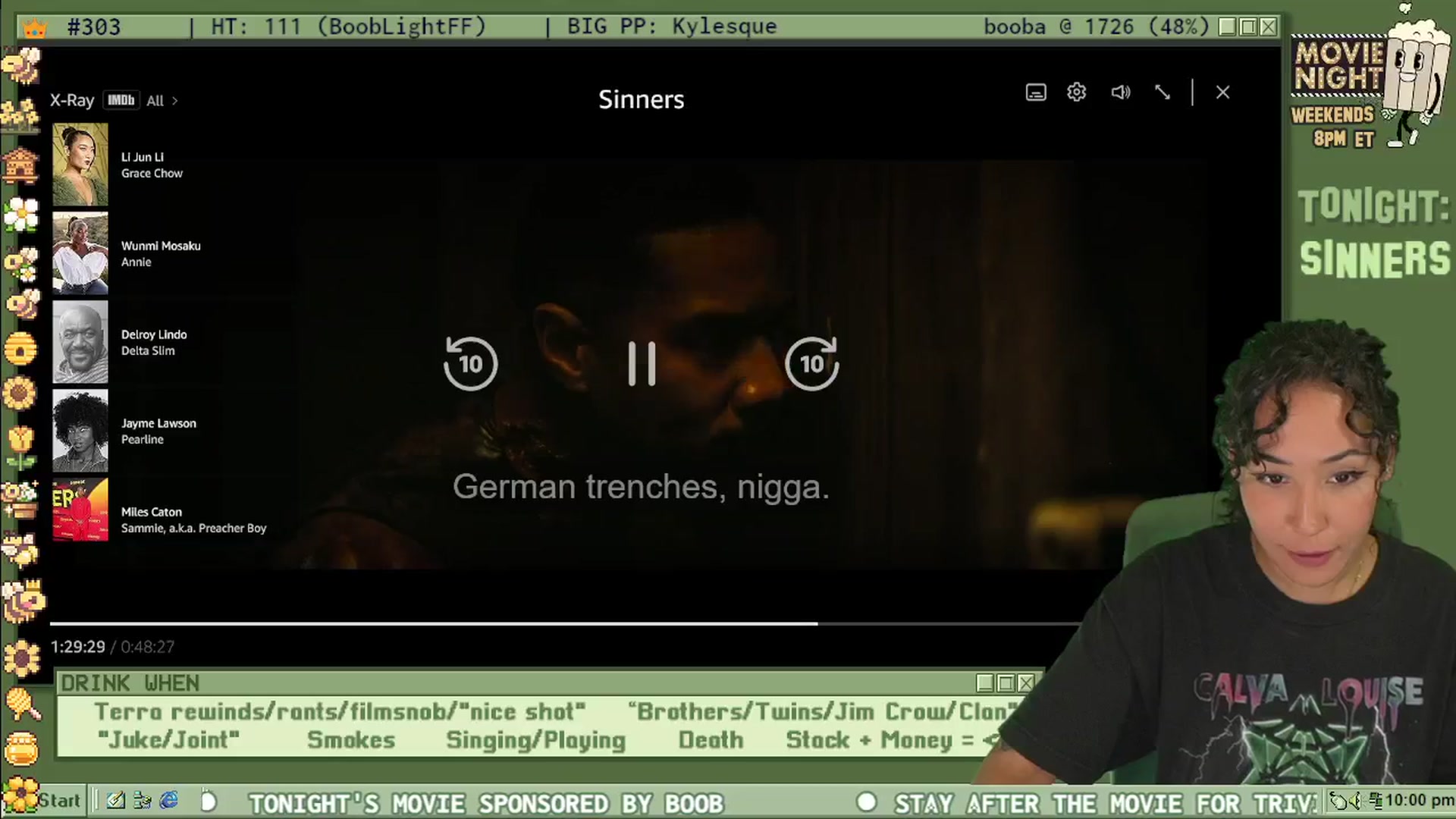Screen dimensions: 1456x819
Task: Click the 'Death' drink rule text
Action: click(x=711, y=740)
